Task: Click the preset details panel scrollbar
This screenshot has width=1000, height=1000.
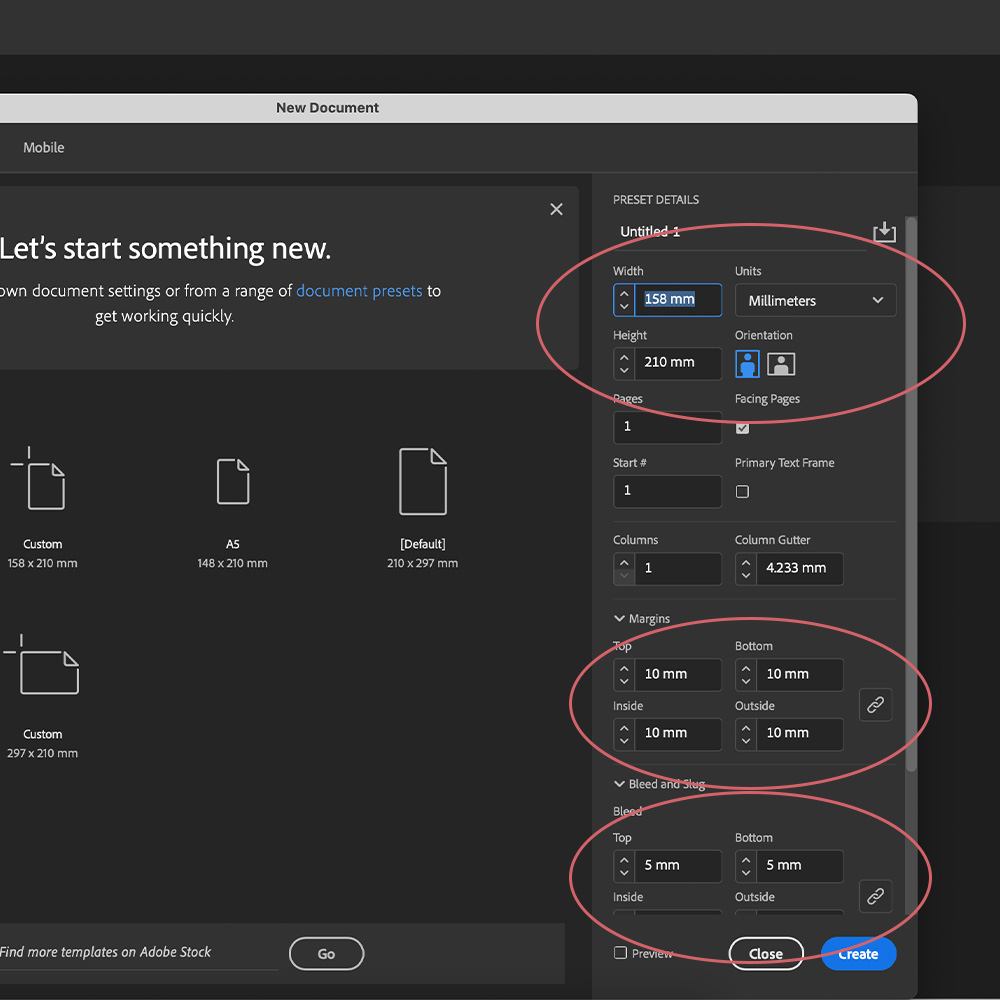Action: coord(911,494)
